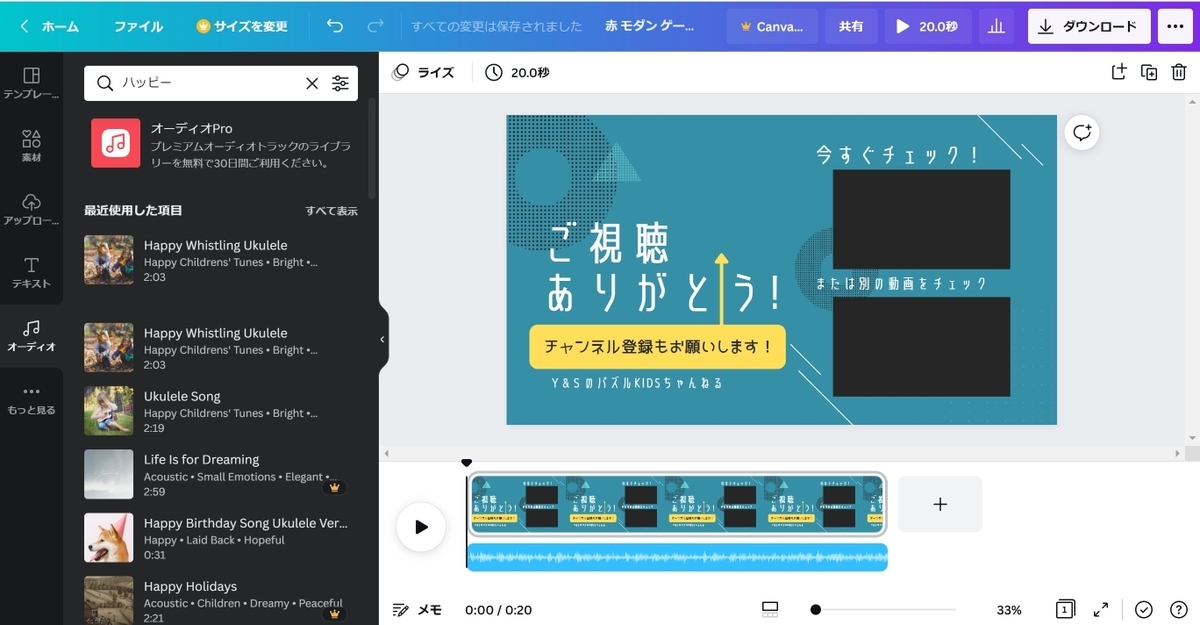Select the Happy Holidays track

click(221, 600)
